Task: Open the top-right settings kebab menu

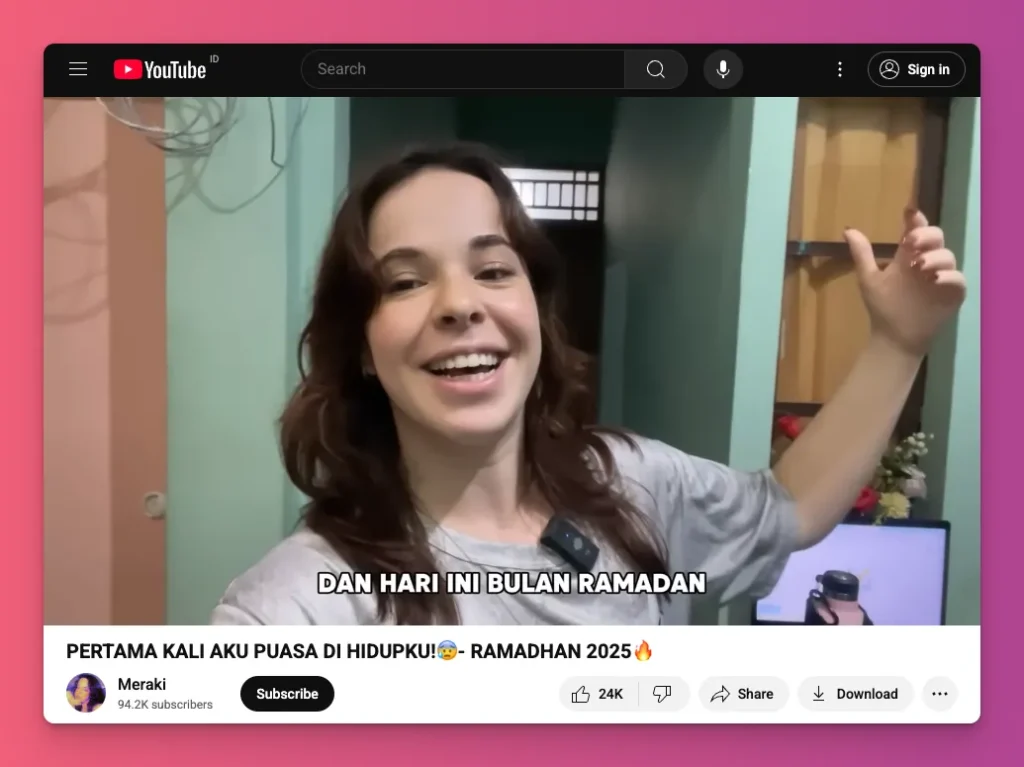Action: click(x=839, y=69)
